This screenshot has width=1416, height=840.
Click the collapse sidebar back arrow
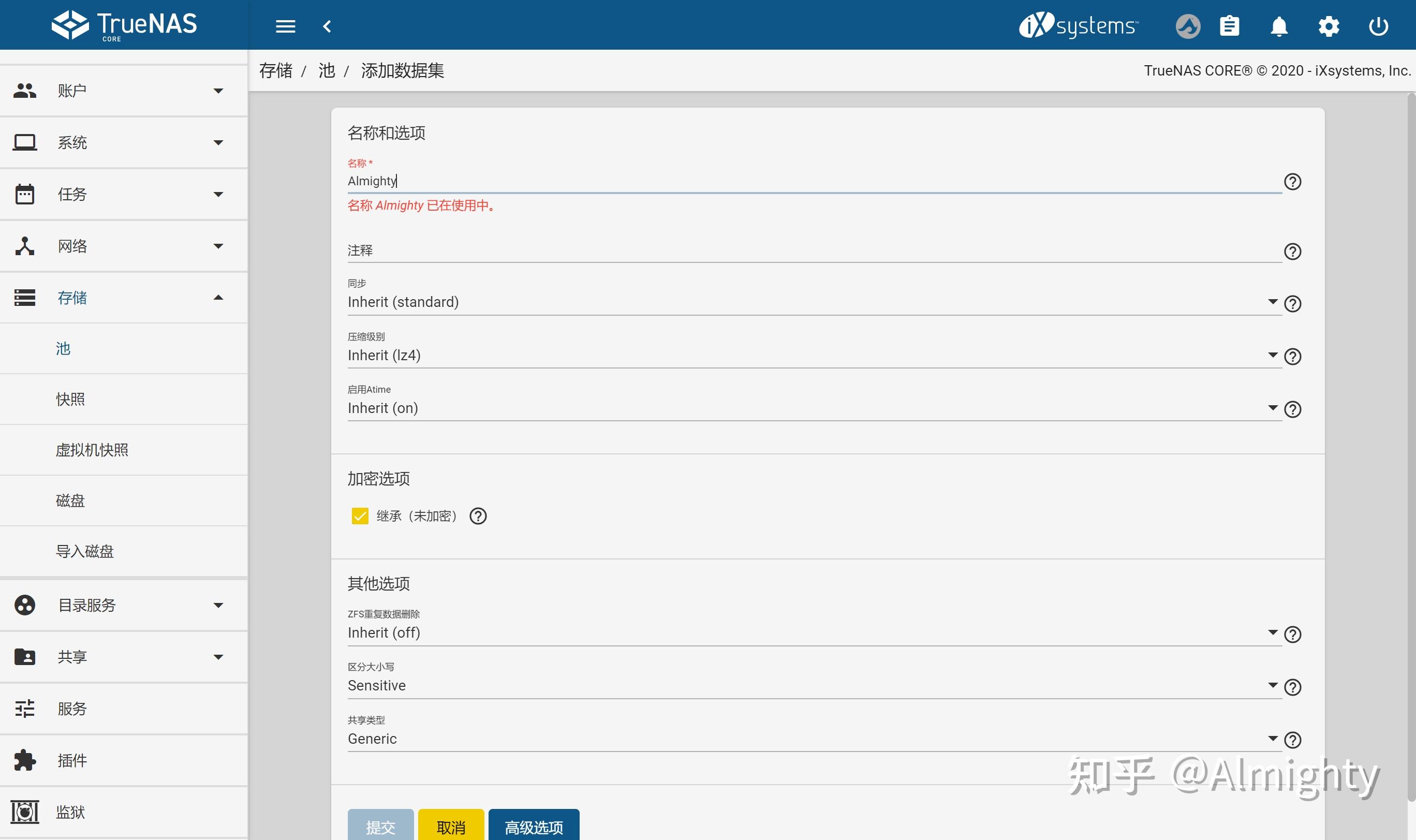click(x=328, y=26)
